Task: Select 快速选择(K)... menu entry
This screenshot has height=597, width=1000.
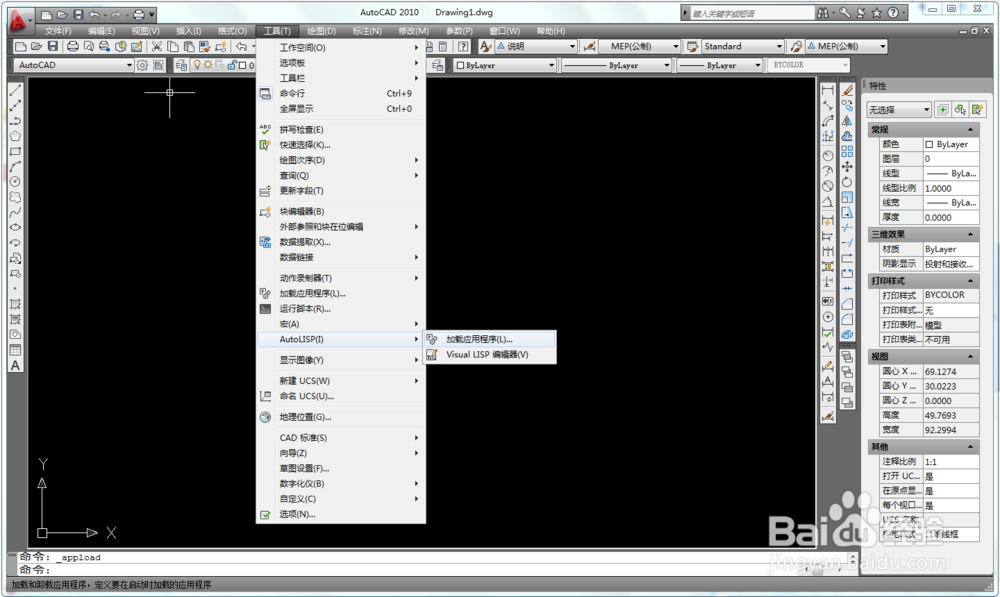Action: pos(341,145)
